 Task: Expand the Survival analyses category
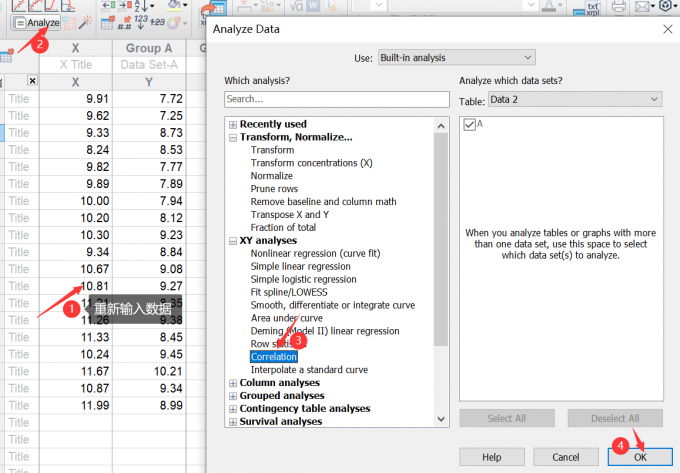pyautogui.click(x=233, y=422)
